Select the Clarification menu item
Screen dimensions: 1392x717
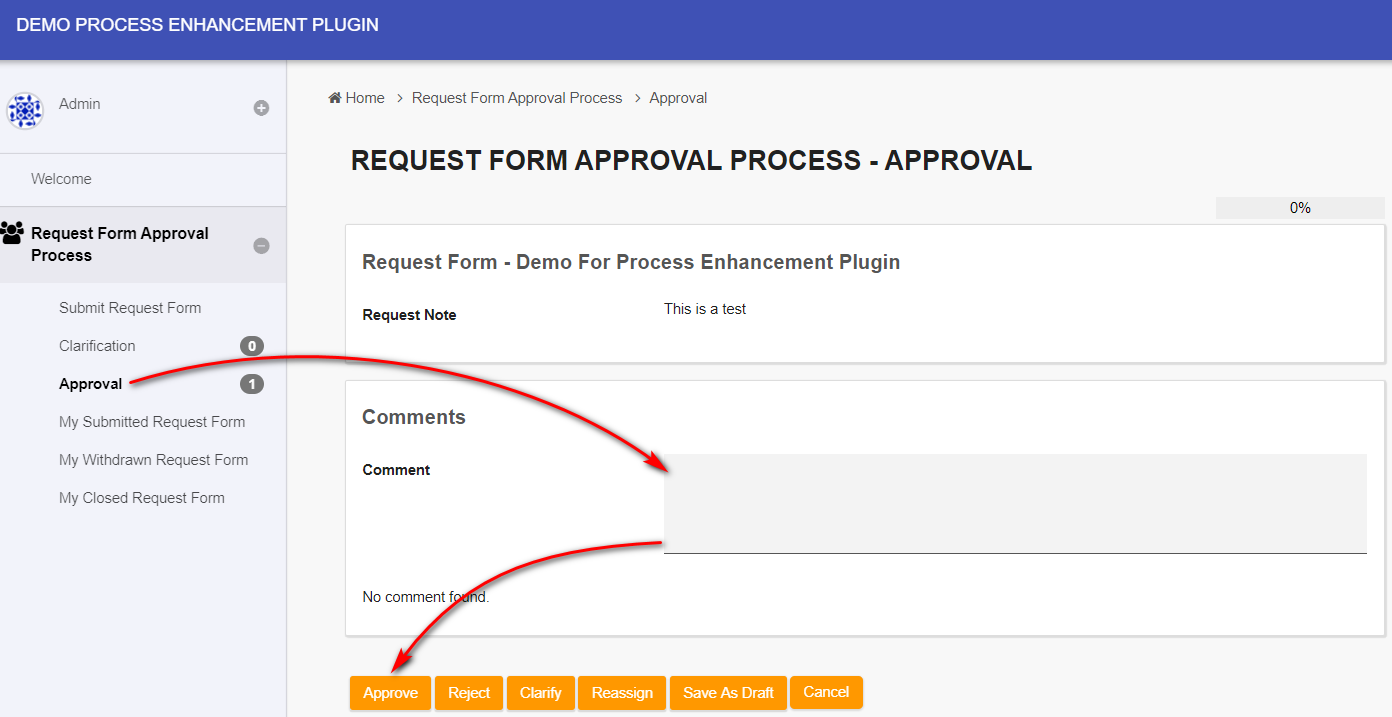click(x=97, y=346)
